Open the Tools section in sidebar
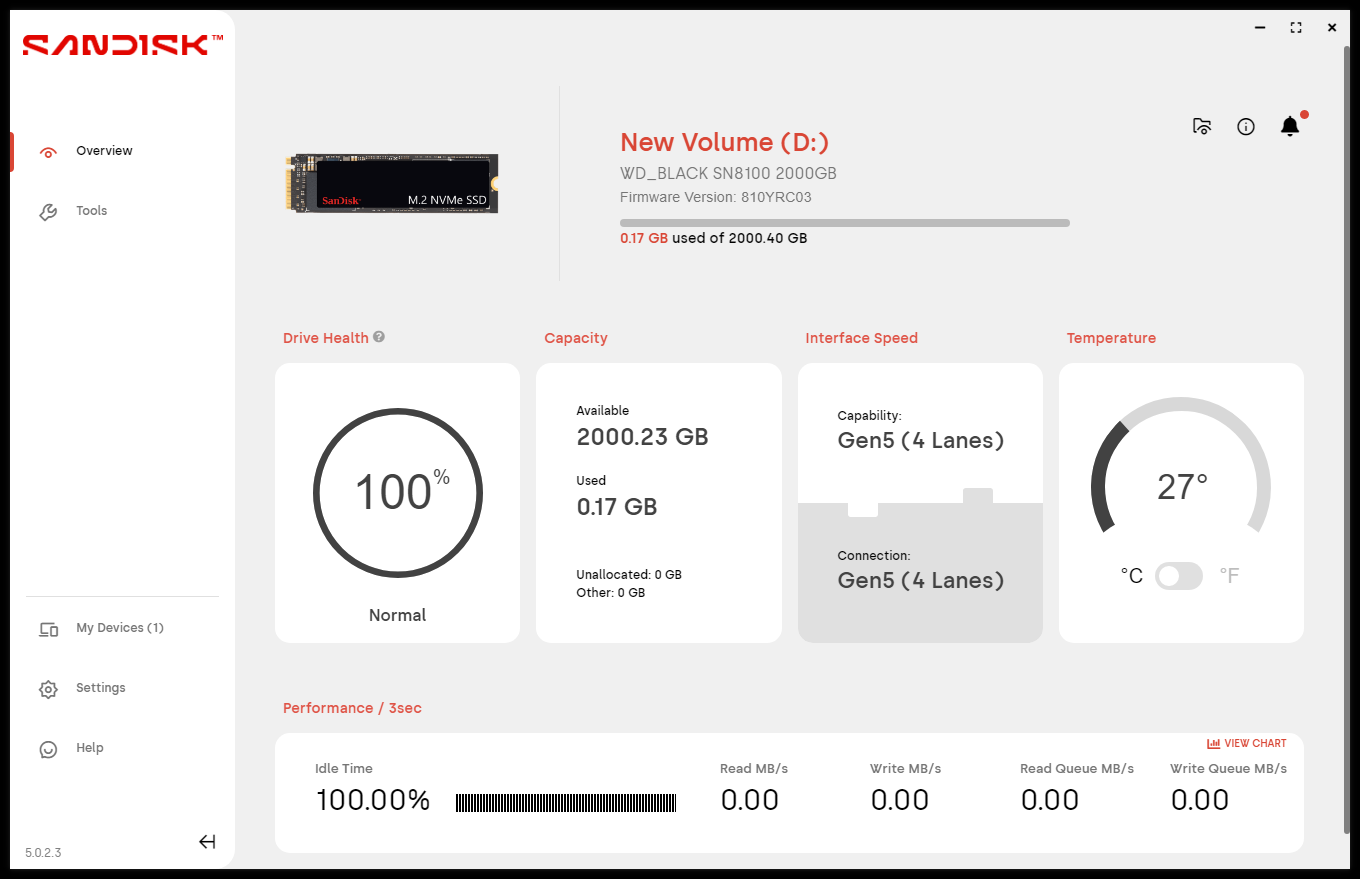 click(x=91, y=211)
